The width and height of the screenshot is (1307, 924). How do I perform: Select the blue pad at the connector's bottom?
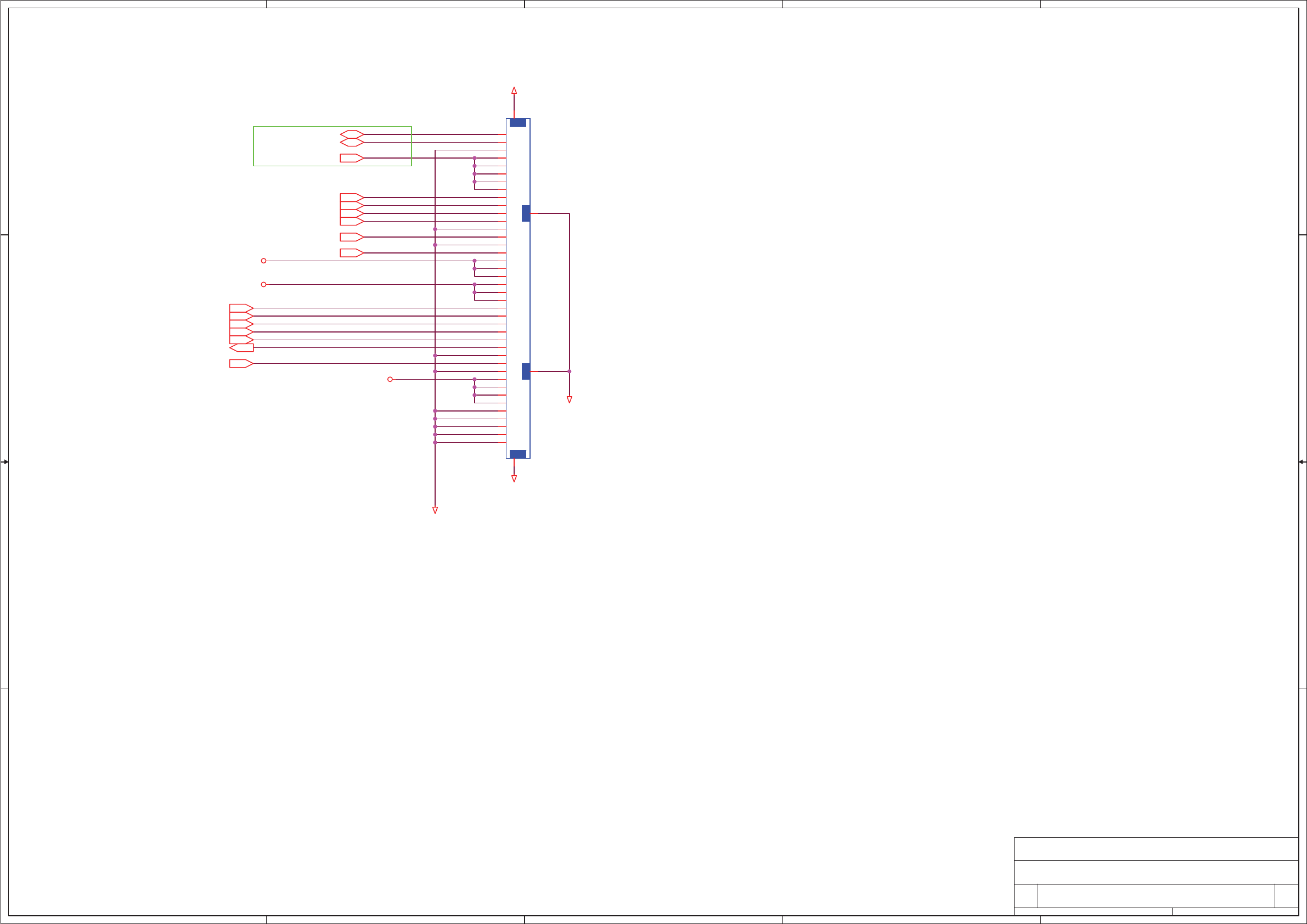[517, 454]
